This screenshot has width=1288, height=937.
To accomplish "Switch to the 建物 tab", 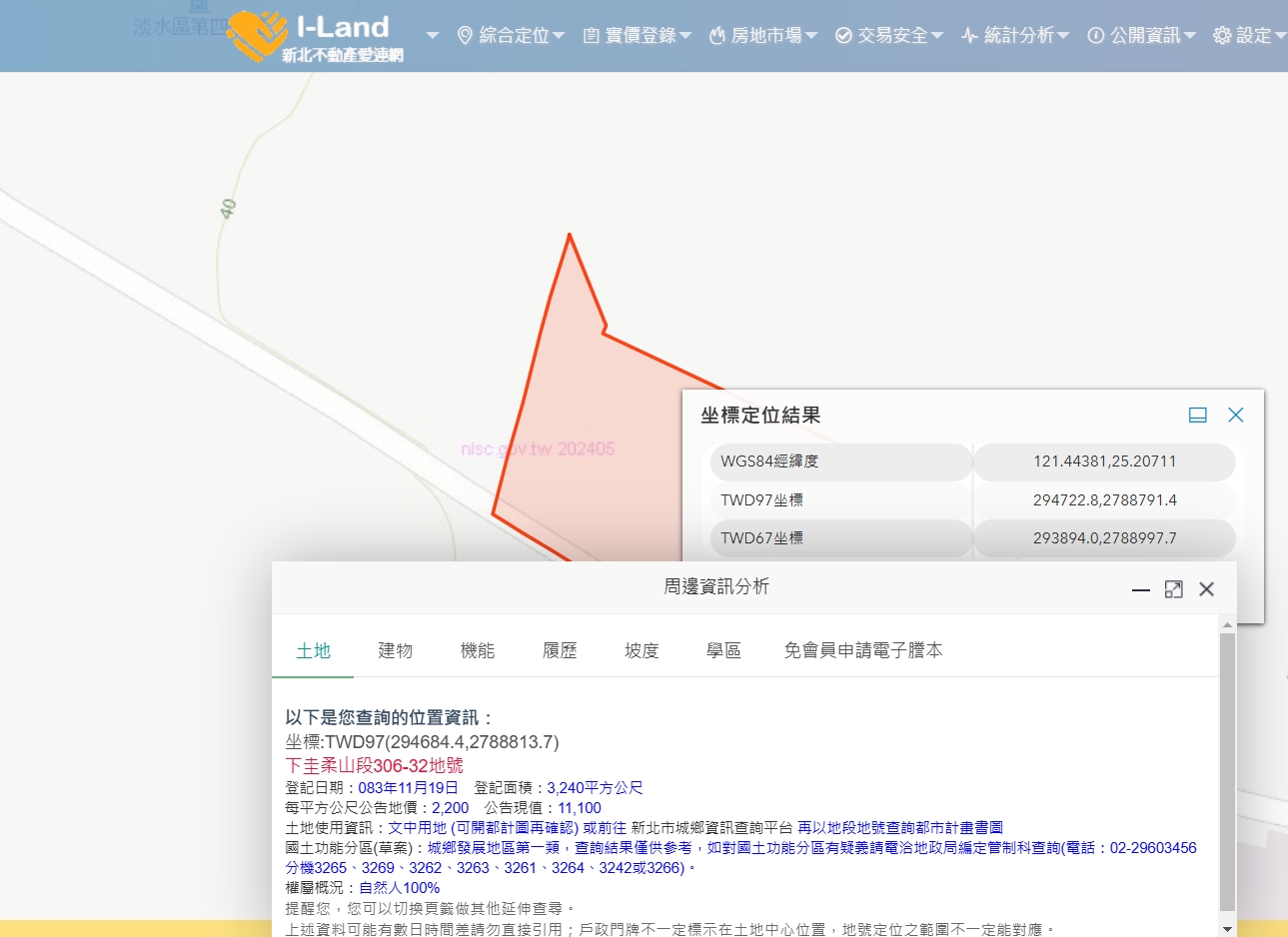I will coord(395,650).
